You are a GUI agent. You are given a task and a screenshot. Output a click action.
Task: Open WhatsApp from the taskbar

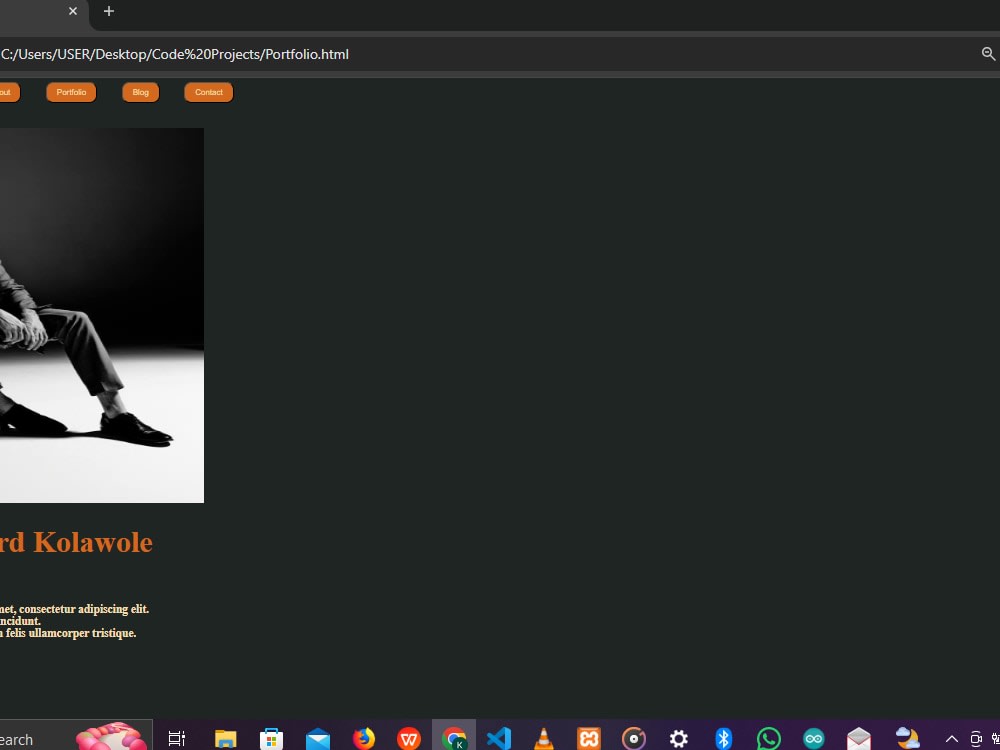click(768, 739)
